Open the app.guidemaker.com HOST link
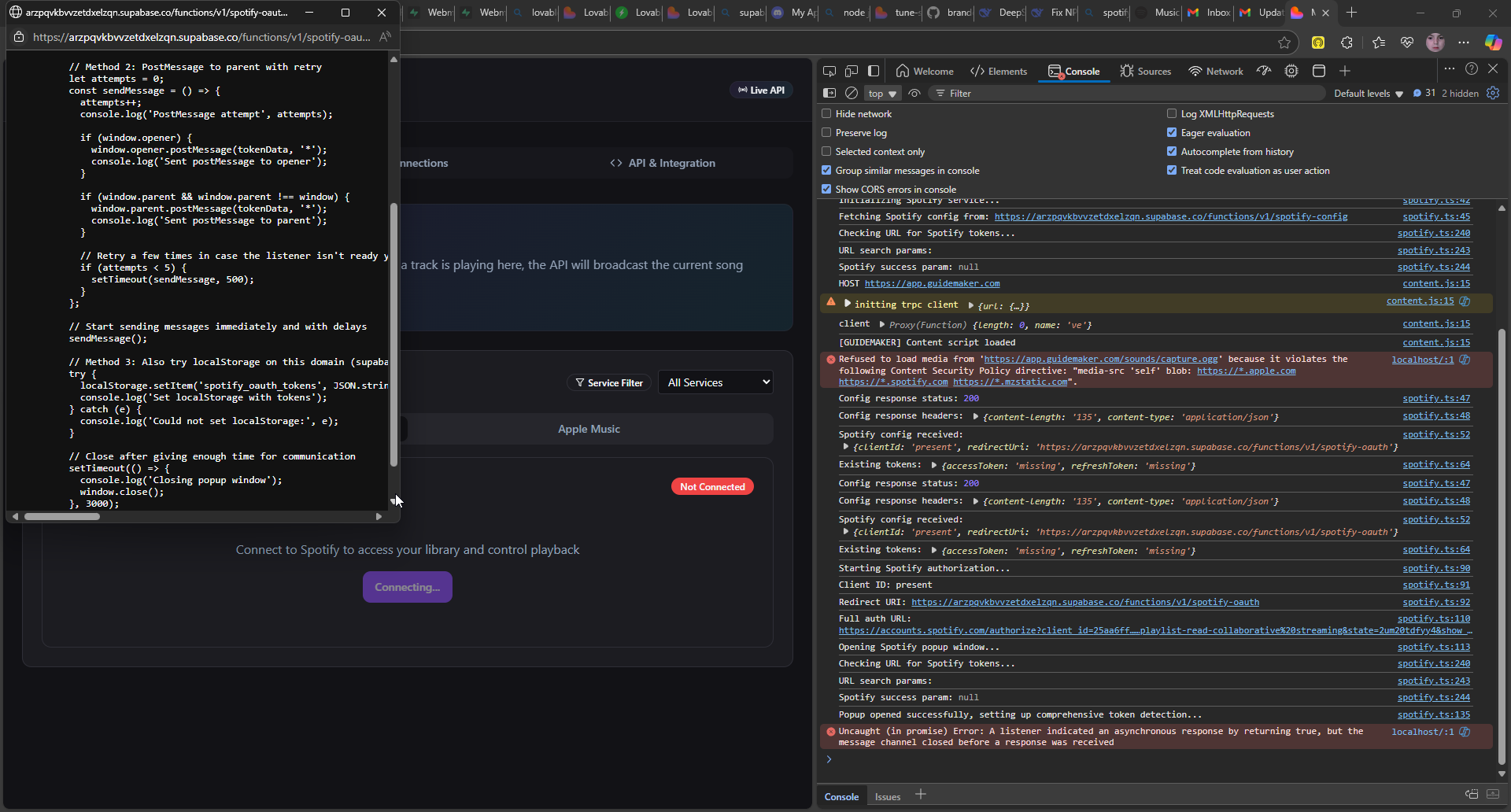 coord(932,283)
